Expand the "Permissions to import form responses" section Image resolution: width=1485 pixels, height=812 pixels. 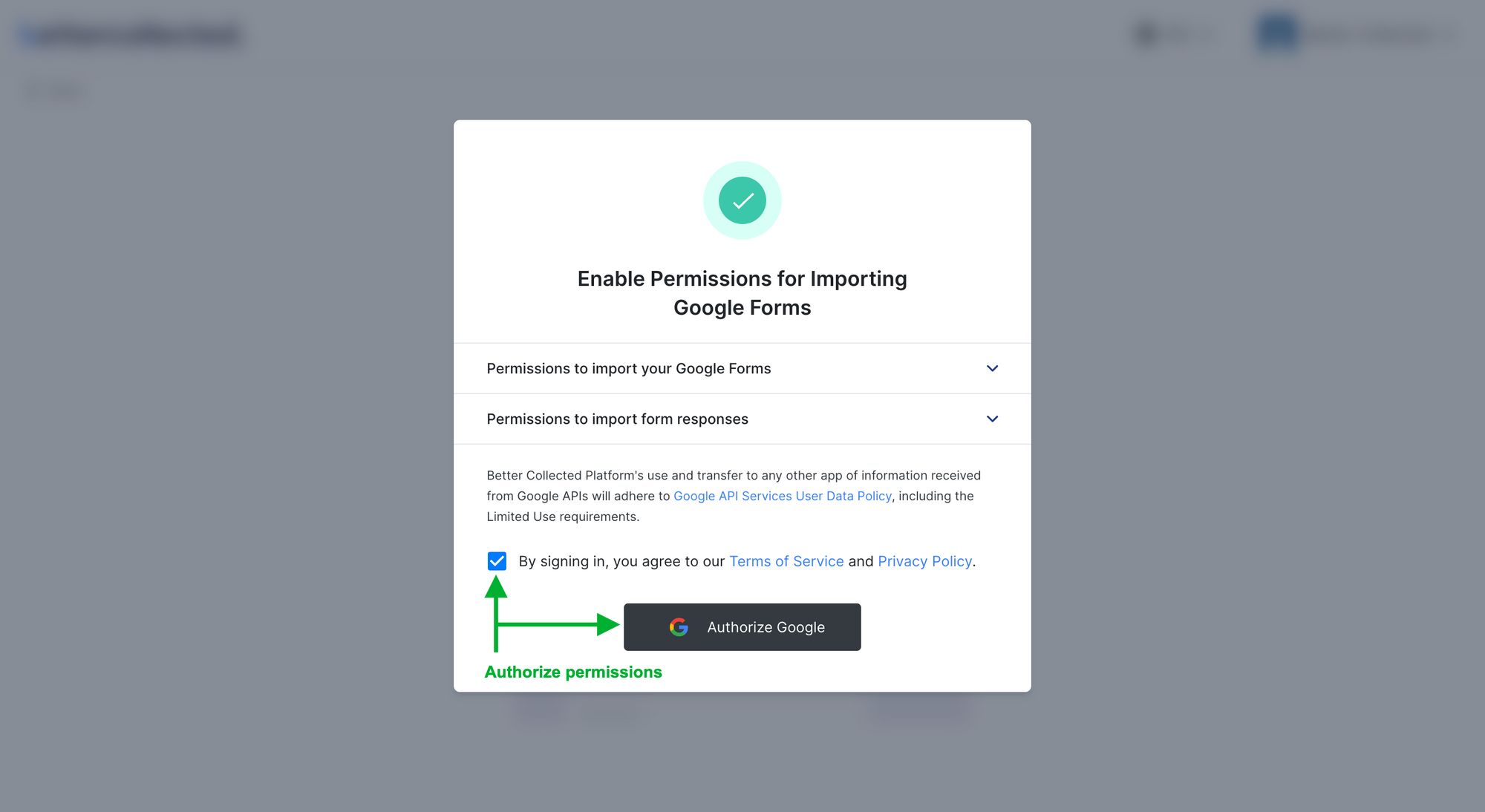tap(742, 419)
